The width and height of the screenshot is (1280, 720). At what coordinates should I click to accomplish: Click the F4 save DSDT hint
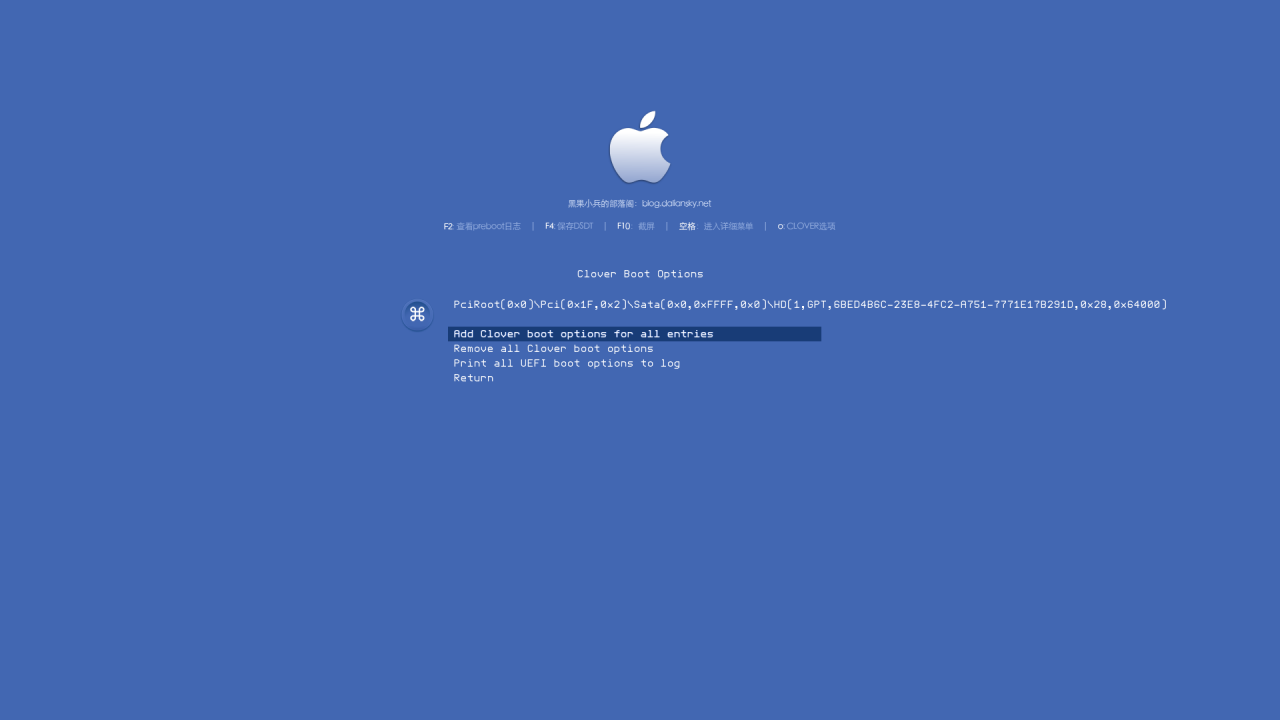(x=569, y=226)
